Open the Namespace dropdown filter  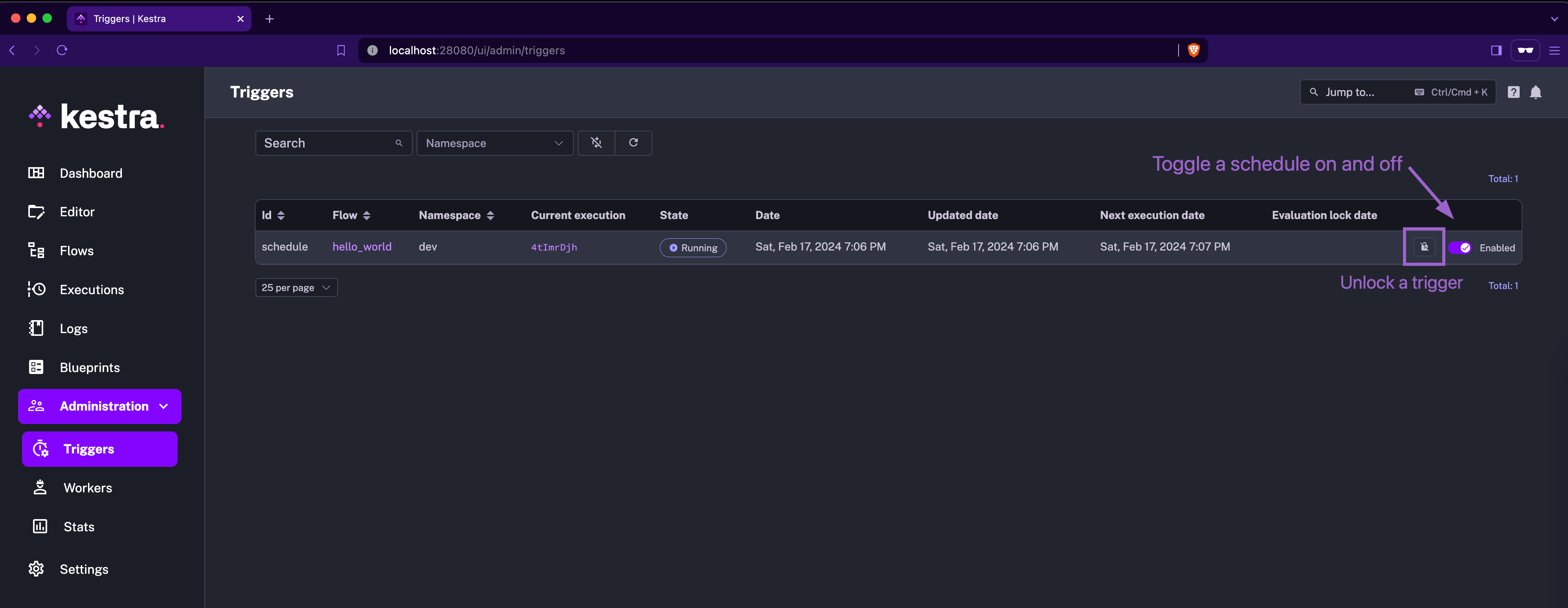[494, 143]
